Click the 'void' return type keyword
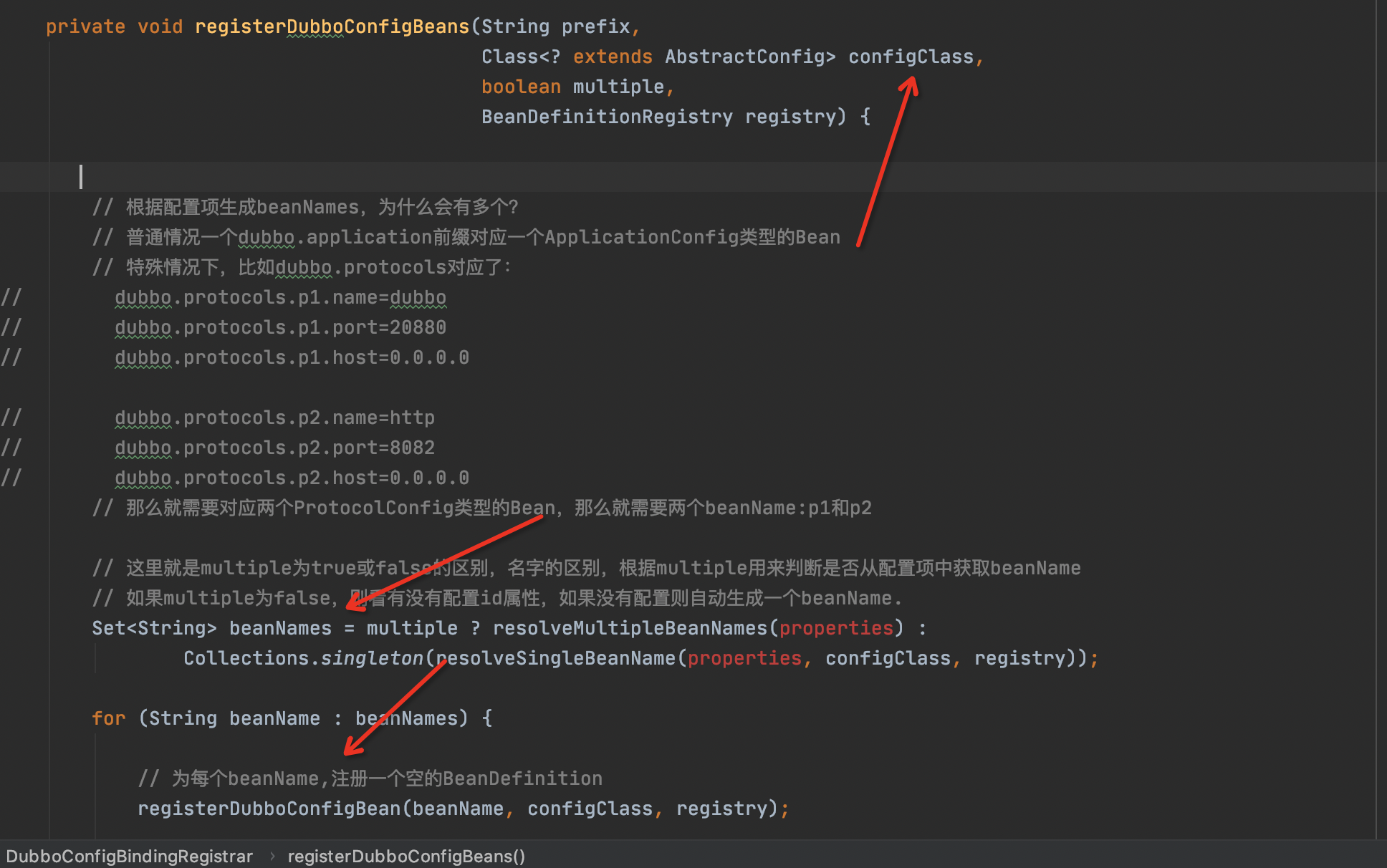Image resolution: width=1387 pixels, height=868 pixels. point(160,26)
